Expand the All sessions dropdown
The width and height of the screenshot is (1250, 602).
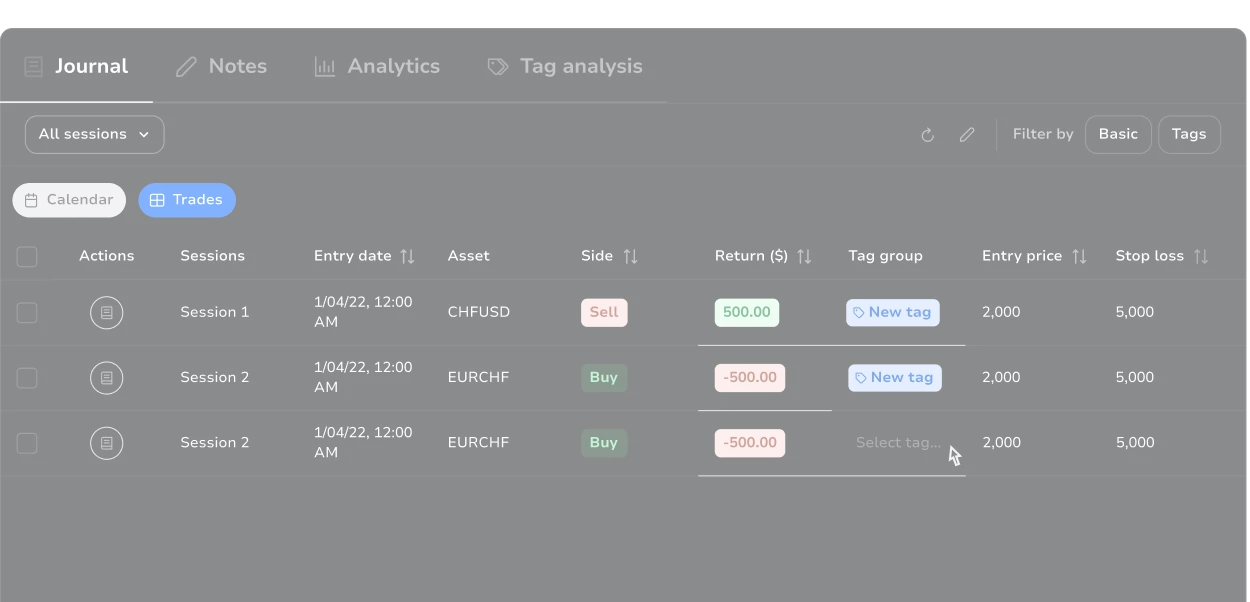click(95, 134)
